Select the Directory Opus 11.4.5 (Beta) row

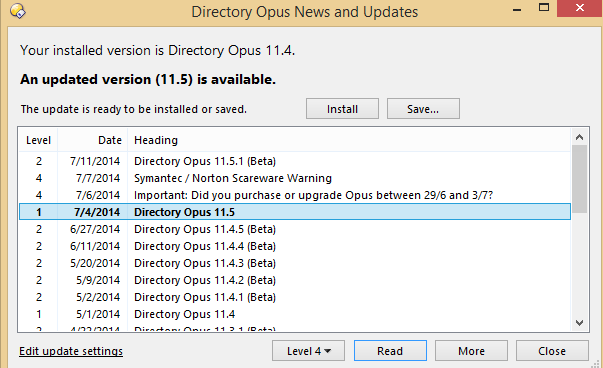[x=295, y=229]
